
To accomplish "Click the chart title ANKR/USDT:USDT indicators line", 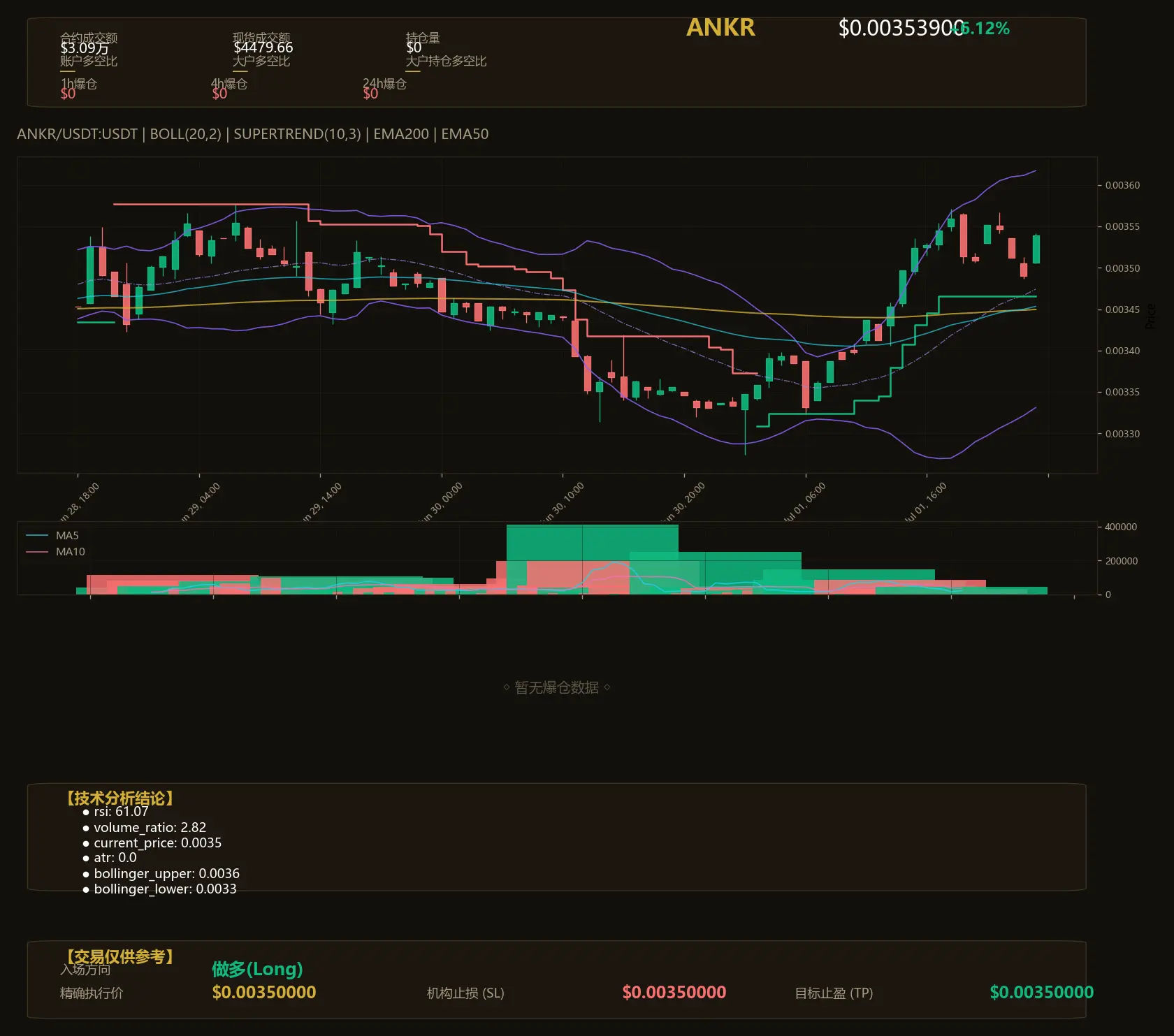I will 253,134.
